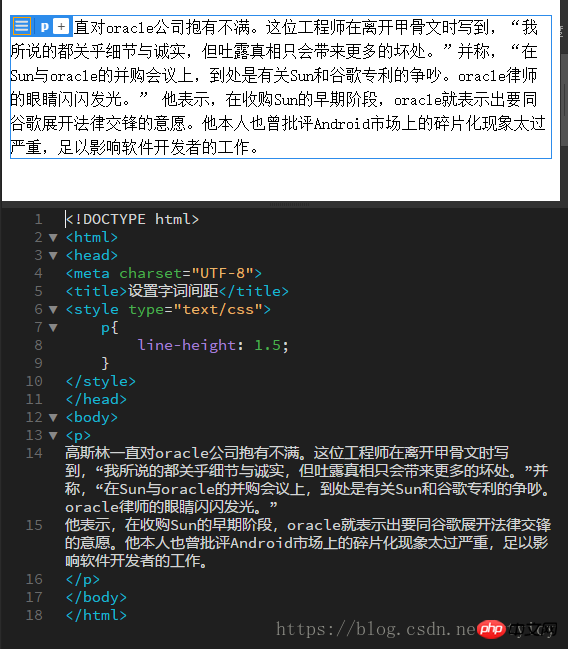568x649 pixels.
Task: Collapse the <html> fold triangle on line 2
Action: [x=53, y=238]
